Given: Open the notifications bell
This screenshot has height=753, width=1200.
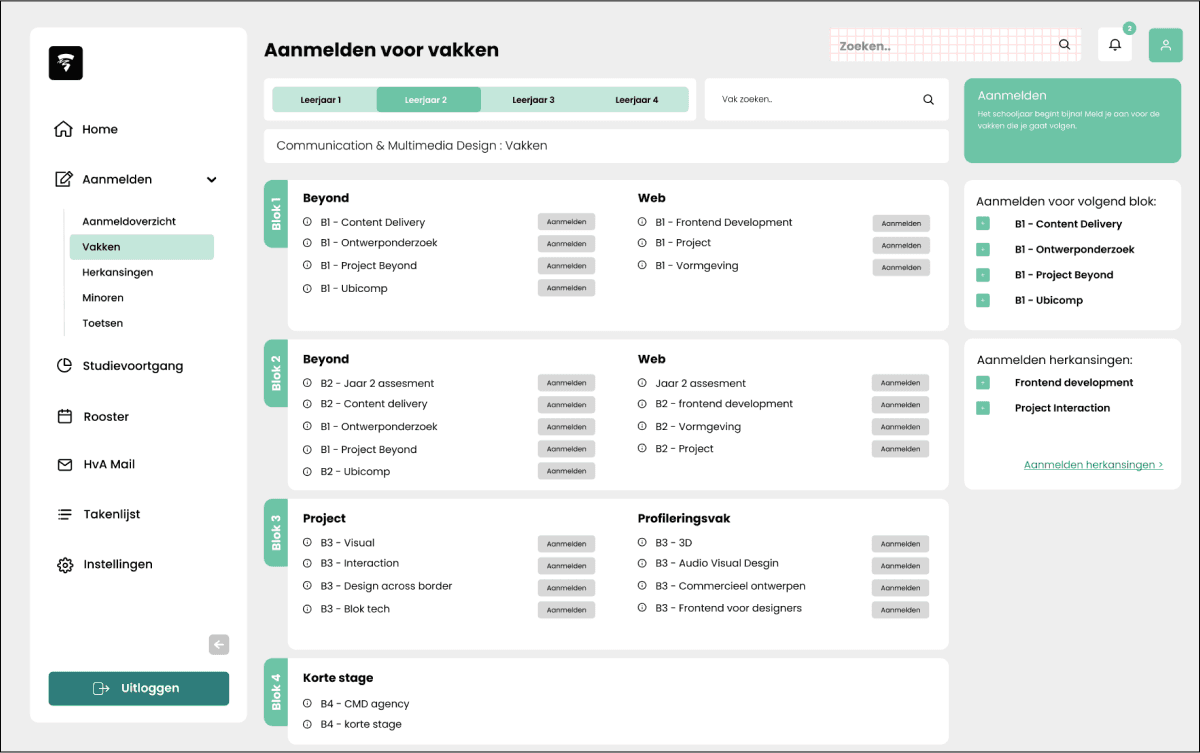Looking at the screenshot, I should [1115, 45].
